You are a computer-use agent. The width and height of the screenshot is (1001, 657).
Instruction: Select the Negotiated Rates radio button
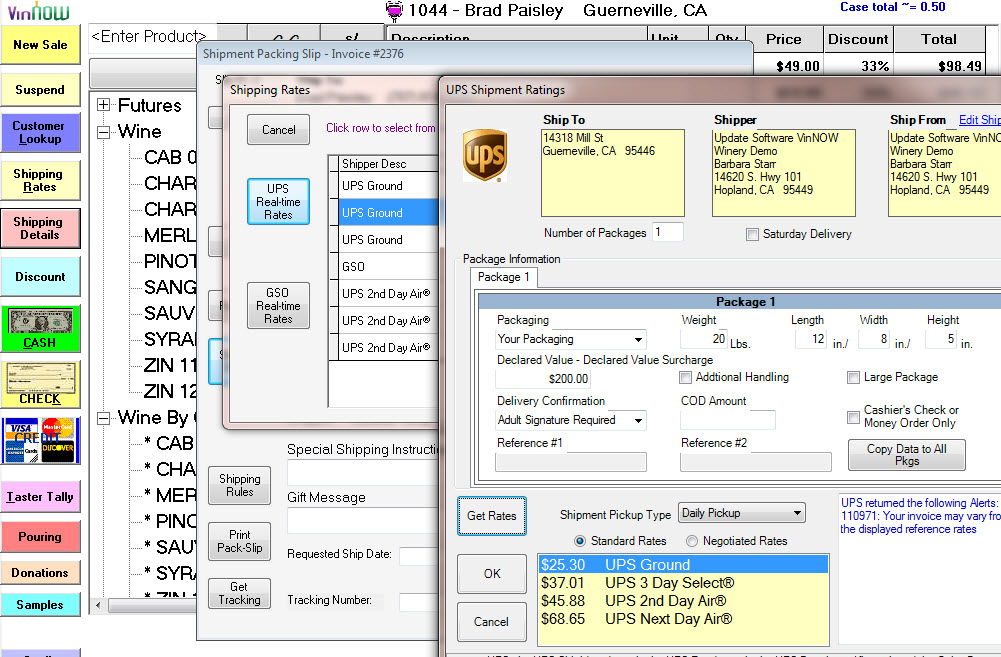(692, 541)
